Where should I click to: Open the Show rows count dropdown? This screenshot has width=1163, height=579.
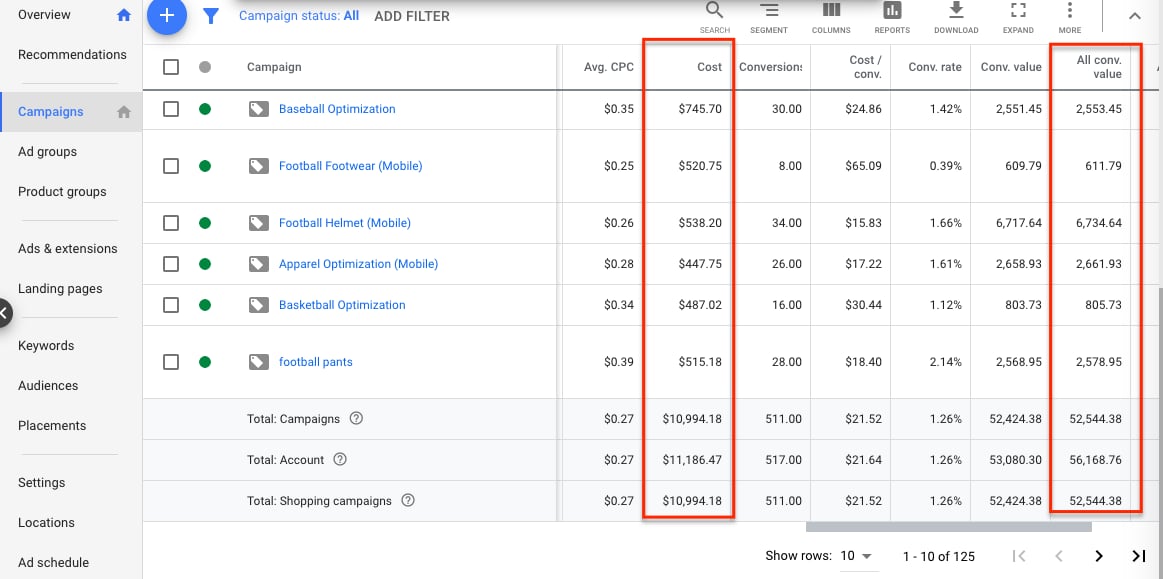[854, 556]
